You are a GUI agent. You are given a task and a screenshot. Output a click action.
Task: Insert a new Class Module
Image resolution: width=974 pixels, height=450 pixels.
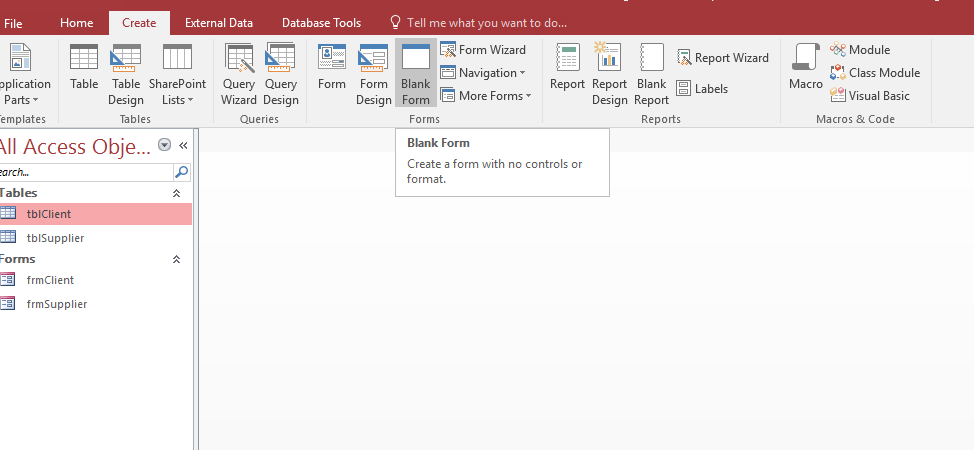(x=875, y=73)
